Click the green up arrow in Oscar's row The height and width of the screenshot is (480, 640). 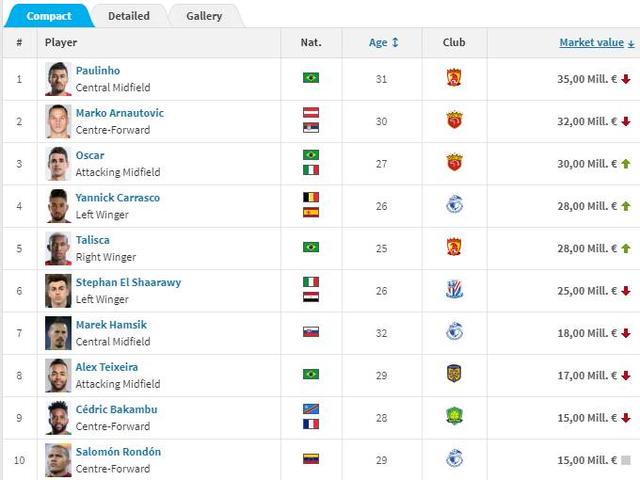click(x=626, y=164)
